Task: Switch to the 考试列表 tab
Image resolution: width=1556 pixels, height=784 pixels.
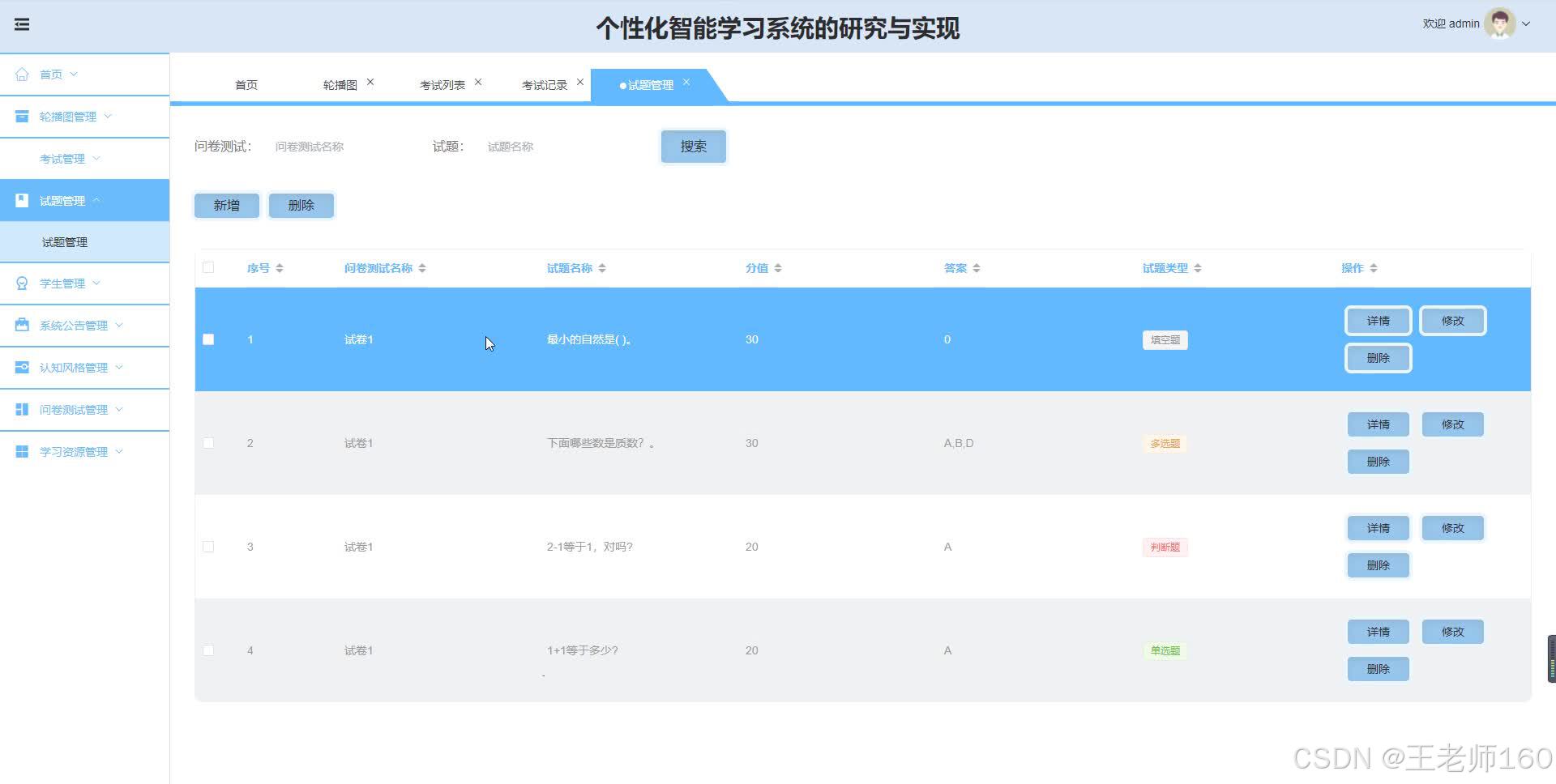Action: (442, 85)
